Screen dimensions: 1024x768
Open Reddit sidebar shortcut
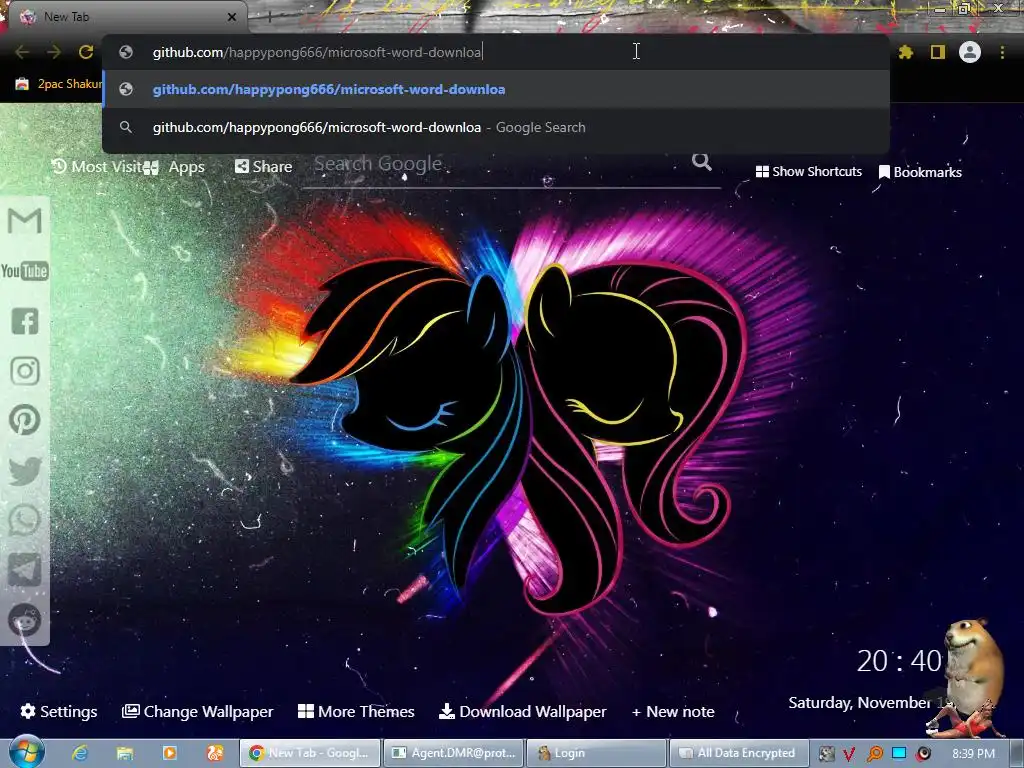click(x=25, y=620)
